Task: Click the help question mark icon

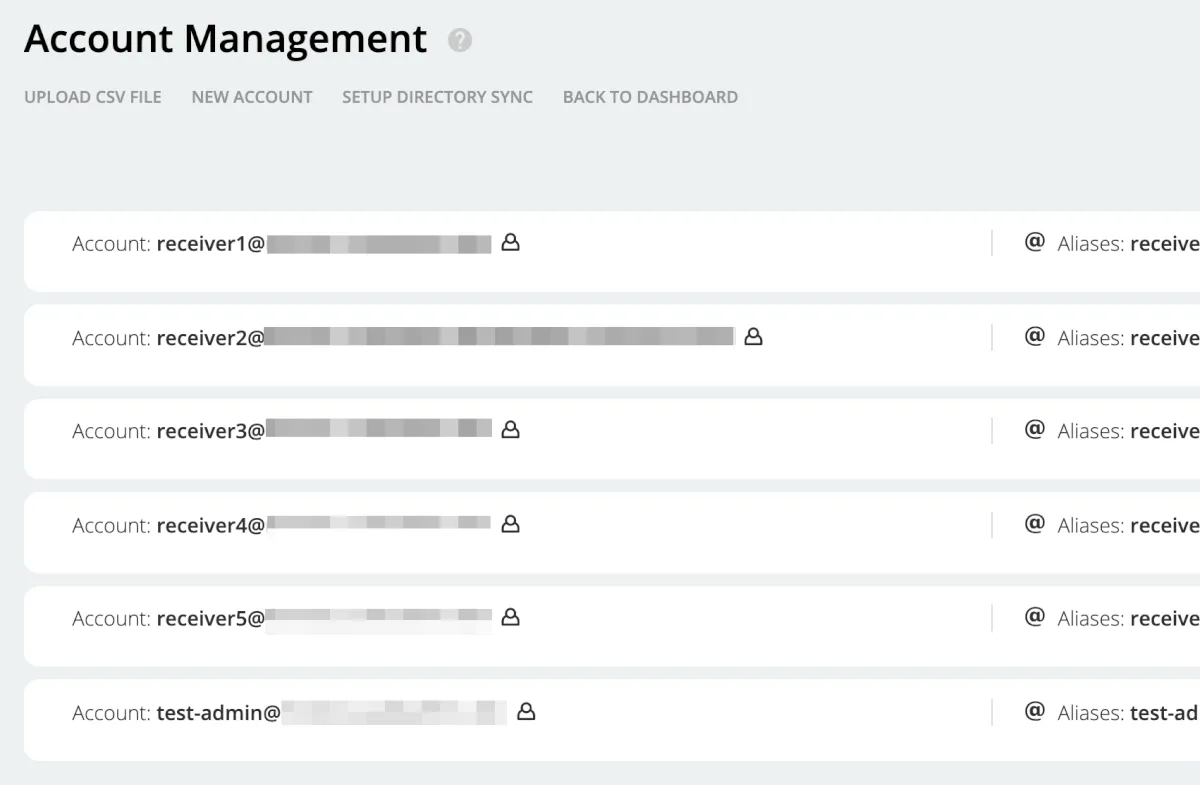Action: click(x=460, y=41)
